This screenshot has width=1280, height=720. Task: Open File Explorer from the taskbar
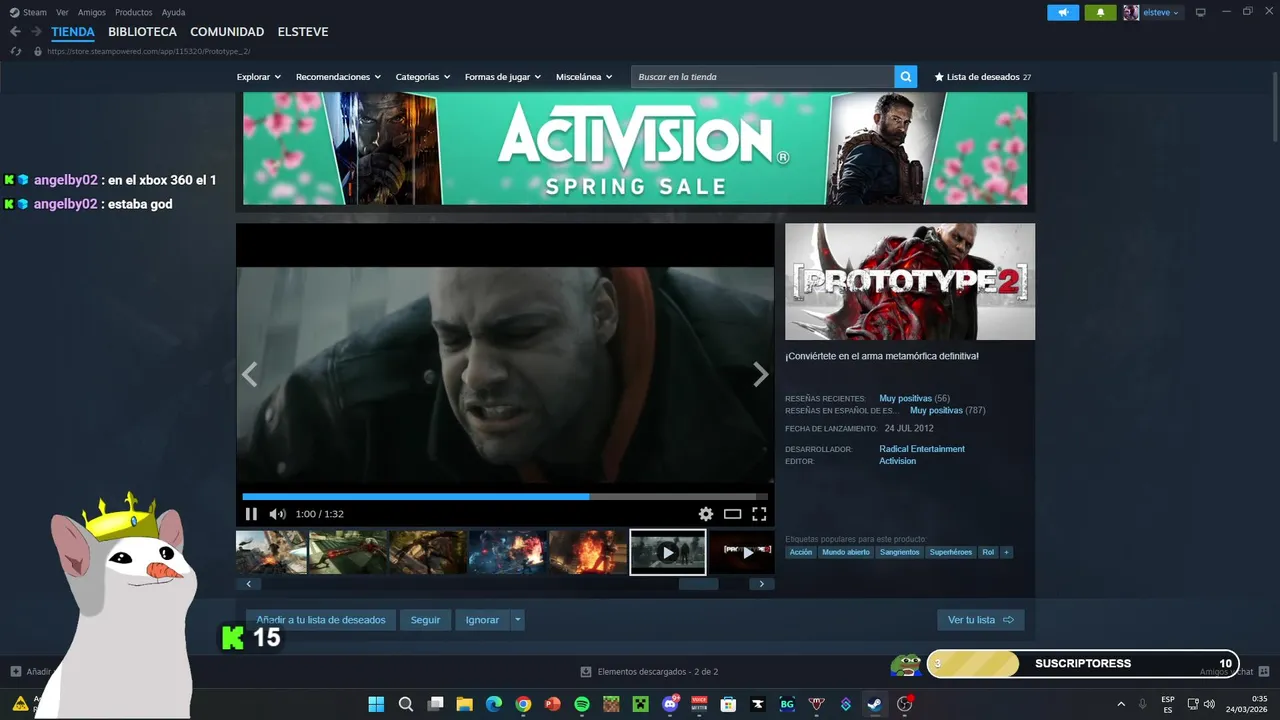click(x=464, y=704)
